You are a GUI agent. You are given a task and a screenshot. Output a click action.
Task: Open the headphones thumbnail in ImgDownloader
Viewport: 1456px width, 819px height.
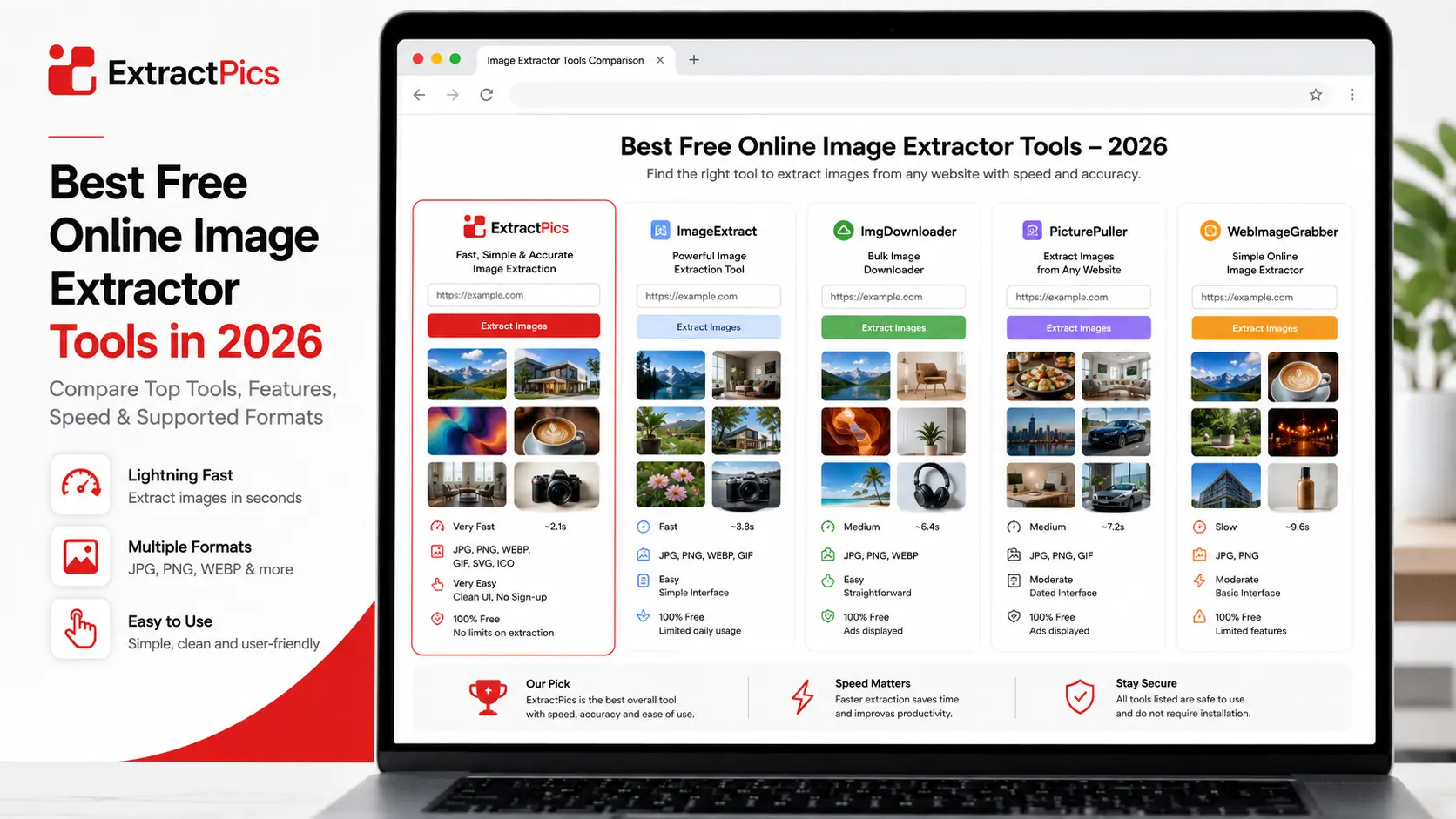pyautogui.click(x=931, y=486)
